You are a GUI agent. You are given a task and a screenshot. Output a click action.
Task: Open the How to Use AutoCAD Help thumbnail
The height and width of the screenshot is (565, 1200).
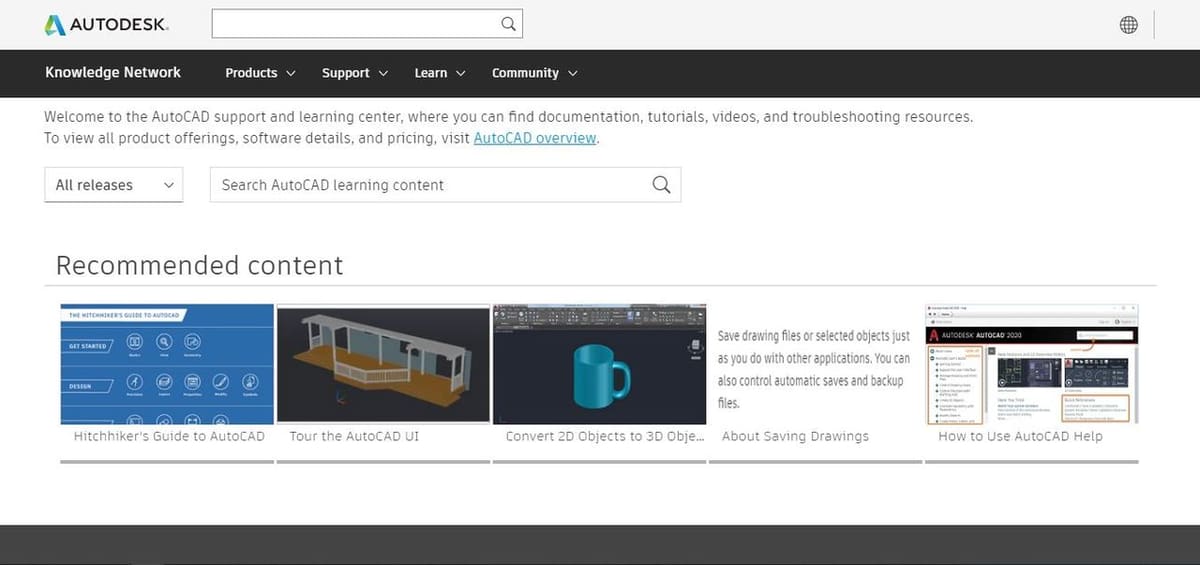tap(1032, 364)
